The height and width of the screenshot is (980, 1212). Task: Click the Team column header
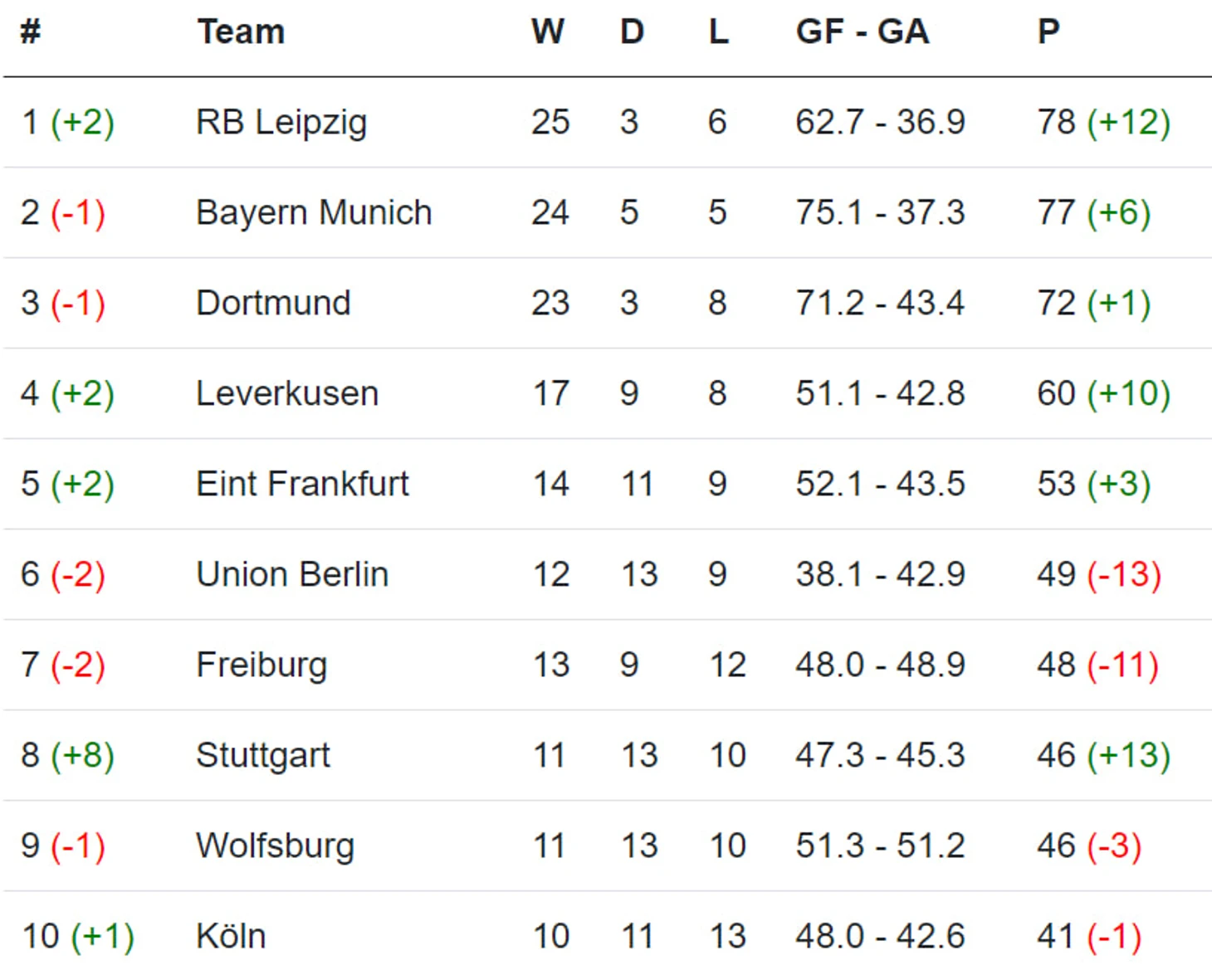tap(241, 32)
